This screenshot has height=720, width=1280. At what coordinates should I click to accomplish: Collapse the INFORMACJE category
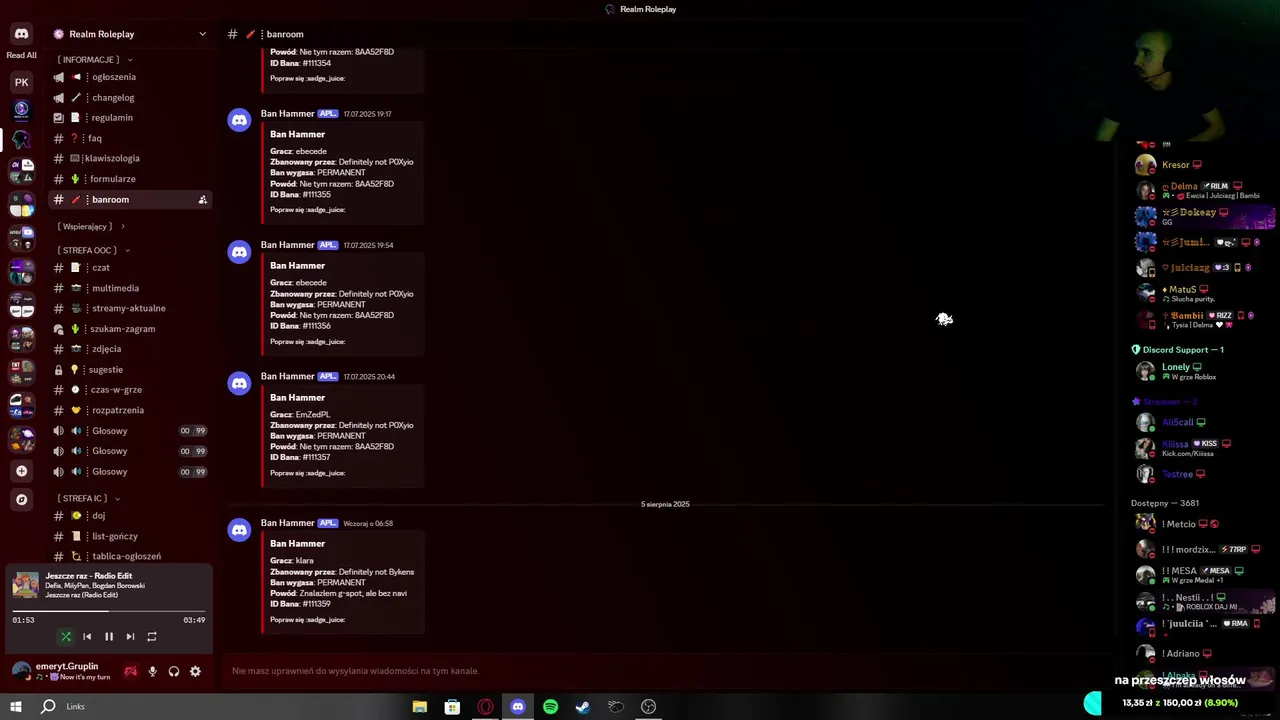click(94, 60)
